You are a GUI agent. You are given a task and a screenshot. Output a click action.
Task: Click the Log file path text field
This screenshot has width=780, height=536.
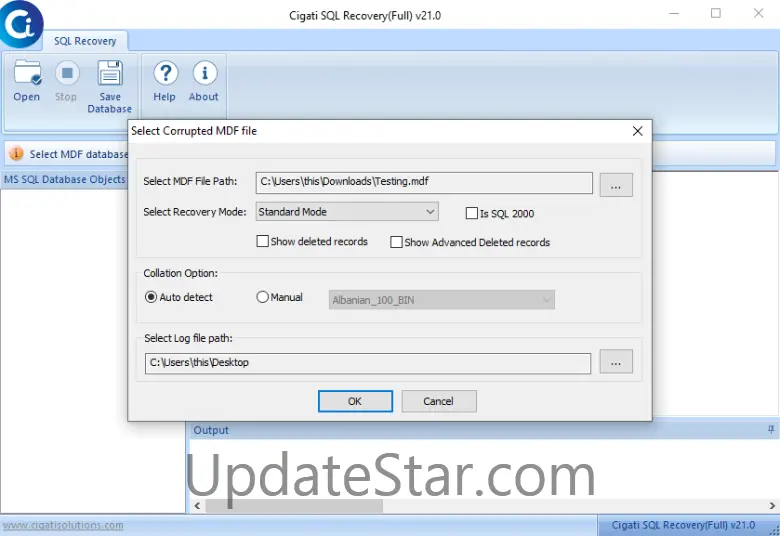[x=368, y=363]
